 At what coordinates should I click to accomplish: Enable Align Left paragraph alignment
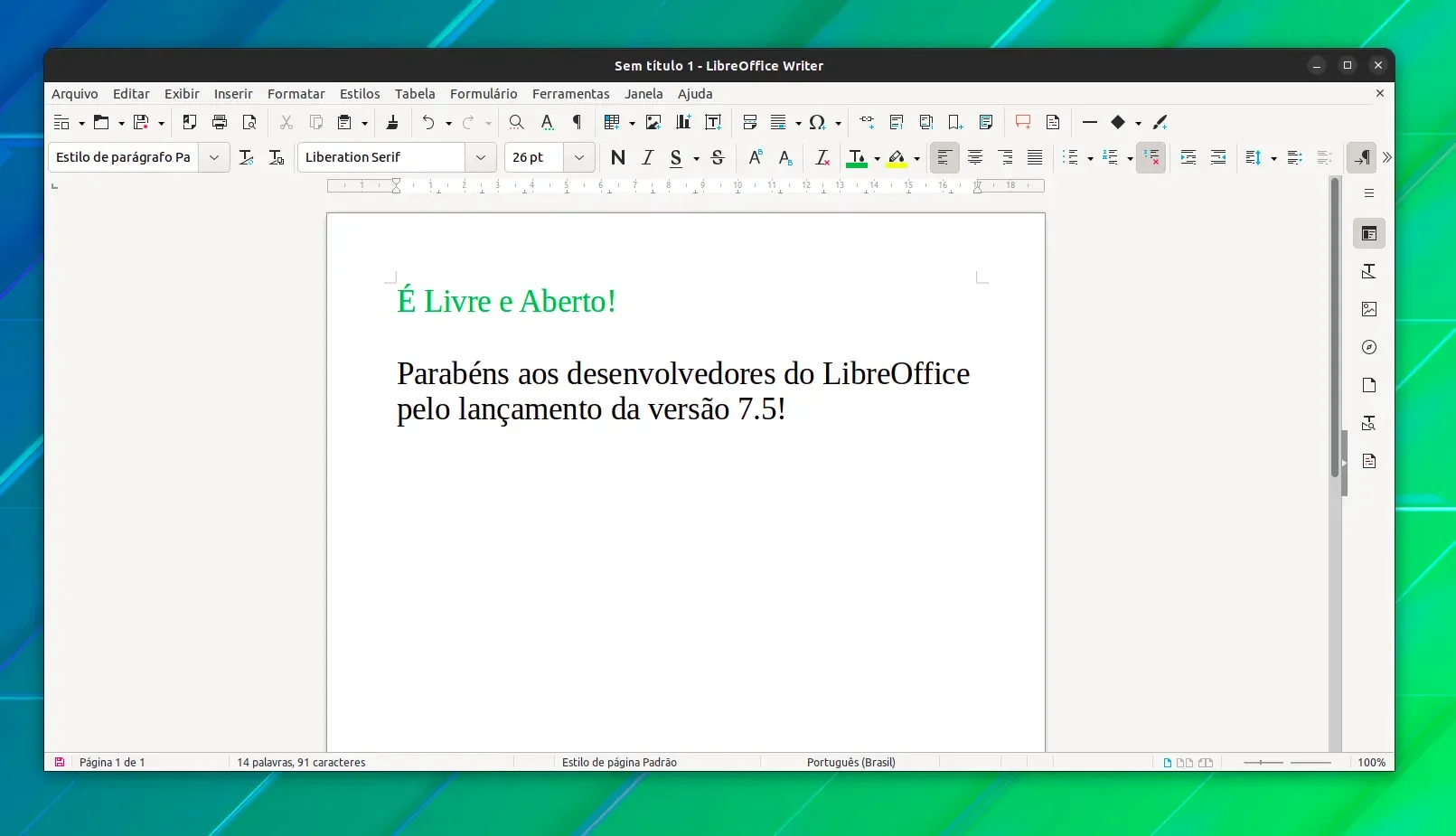tap(944, 157)
